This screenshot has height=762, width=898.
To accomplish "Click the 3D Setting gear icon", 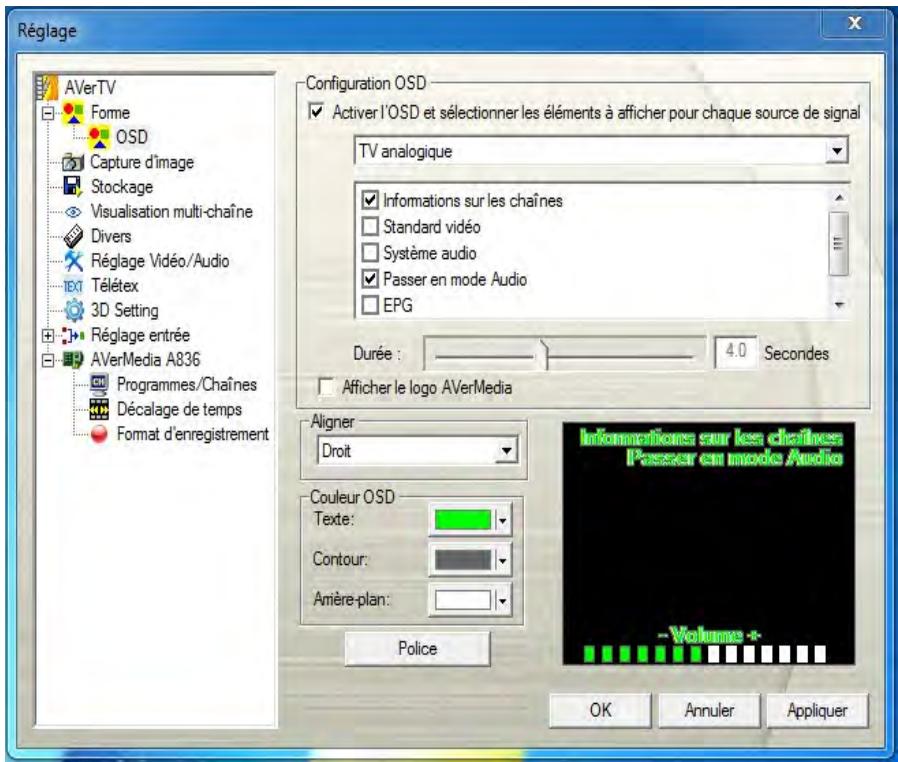I will coord(74,310).
